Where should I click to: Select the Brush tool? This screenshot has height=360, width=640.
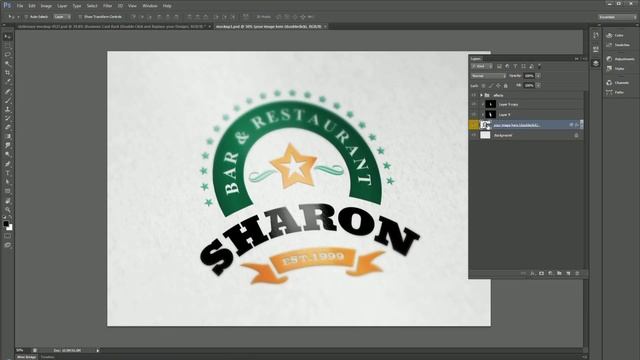pos(7,100)
